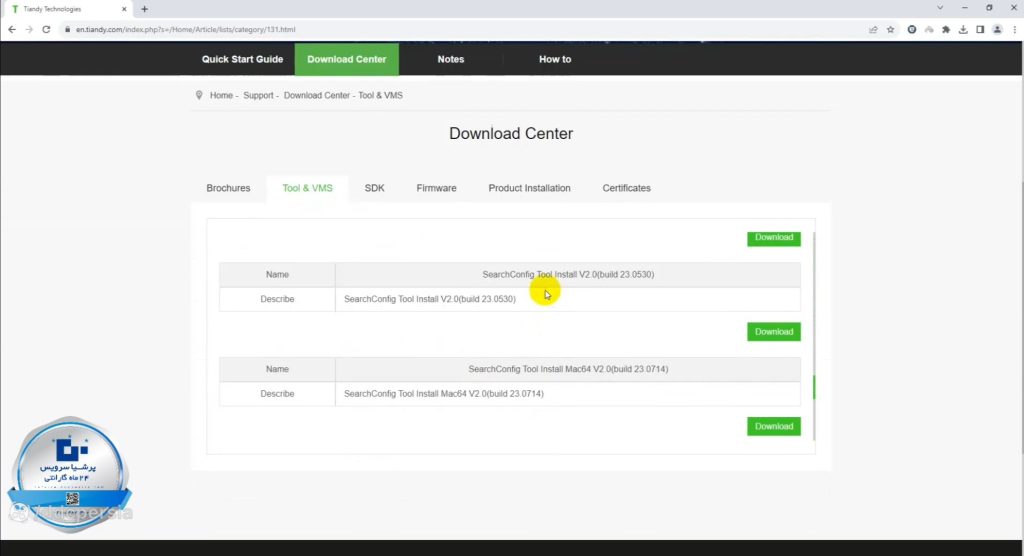
Task: Bookmark page with star icon
Action: tap(890, 29)
